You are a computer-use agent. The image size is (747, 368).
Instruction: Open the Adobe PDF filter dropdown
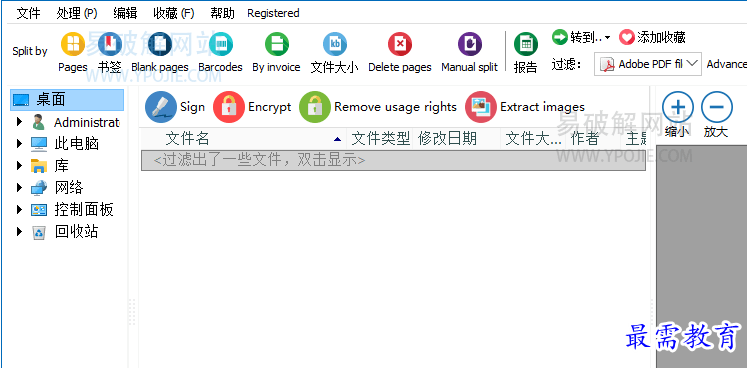coord(647,64)
